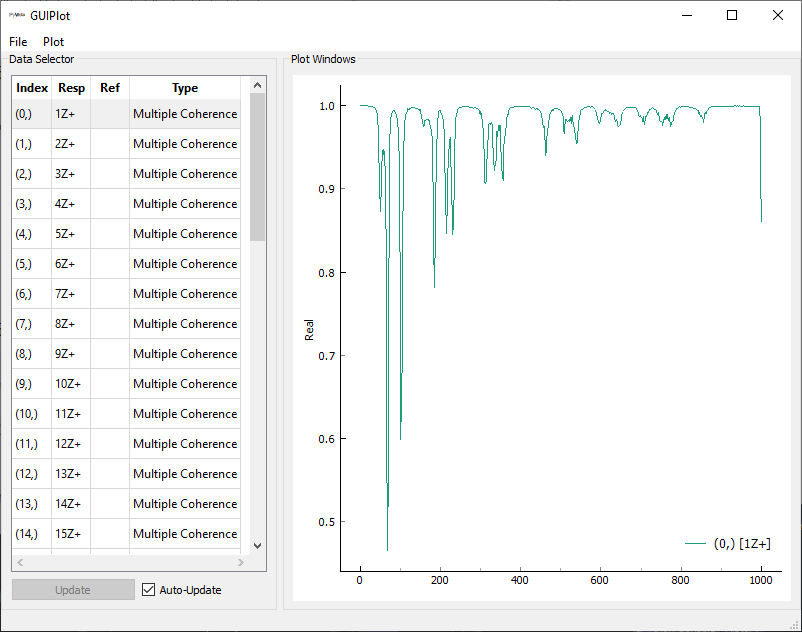This screenshot has width=802, height=632.
Task: Click vertical scrollbar down arrow in table
Action: [257, 546]
